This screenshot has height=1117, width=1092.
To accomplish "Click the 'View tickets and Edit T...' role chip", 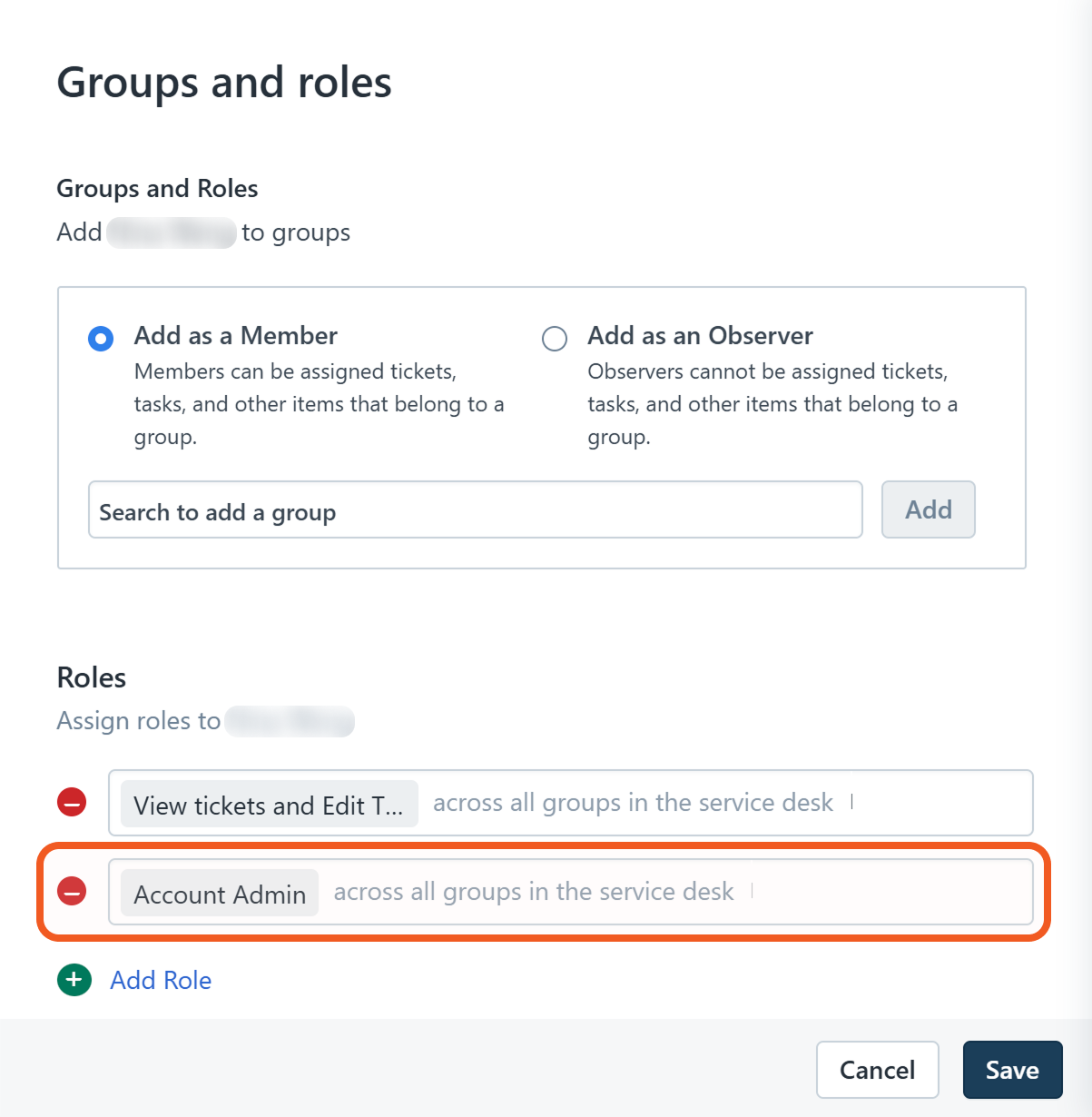I will [x=269, y=805].
